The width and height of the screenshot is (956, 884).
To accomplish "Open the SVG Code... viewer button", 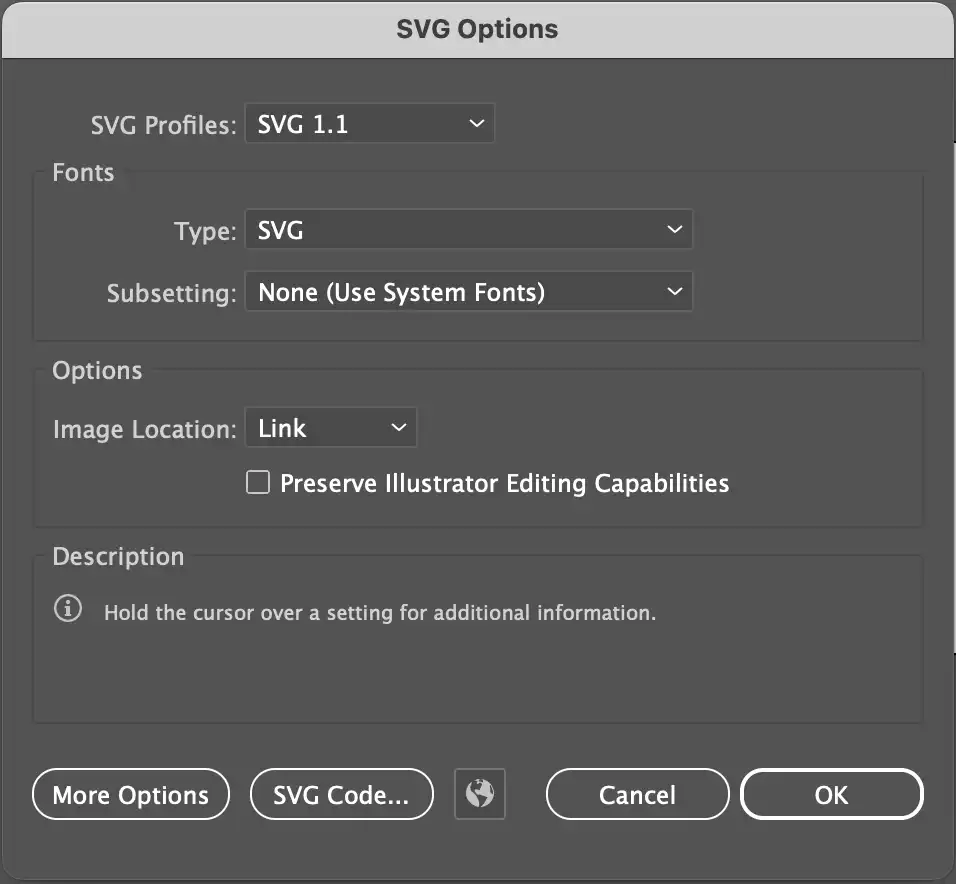I will pos(341,795).
